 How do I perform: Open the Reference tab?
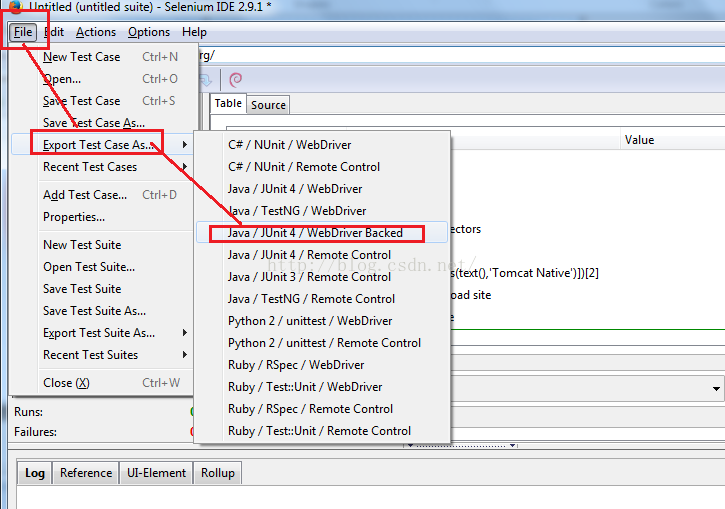click(x=86, y=473)
